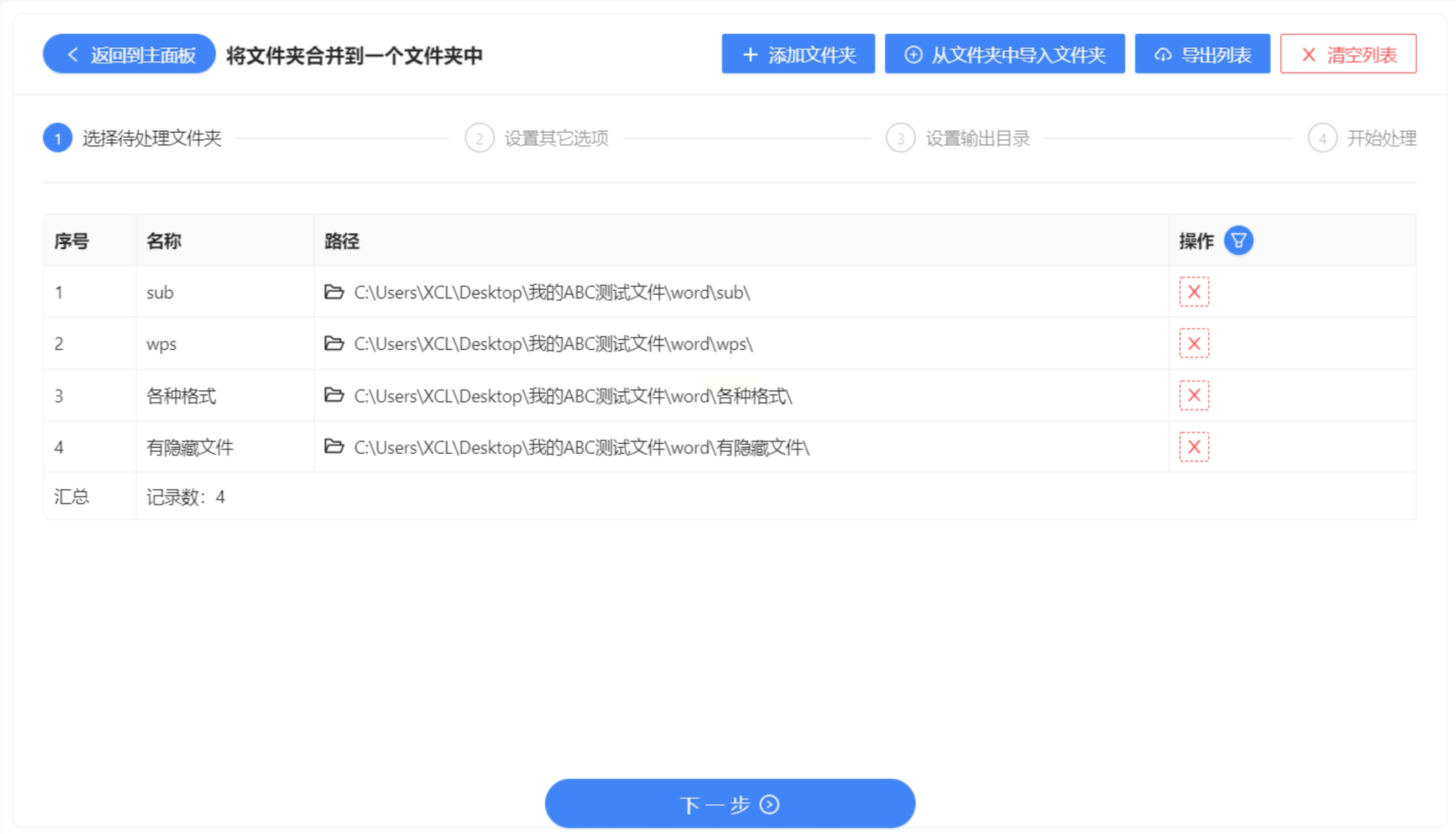Remove the sub folder row

[1194, 292]
